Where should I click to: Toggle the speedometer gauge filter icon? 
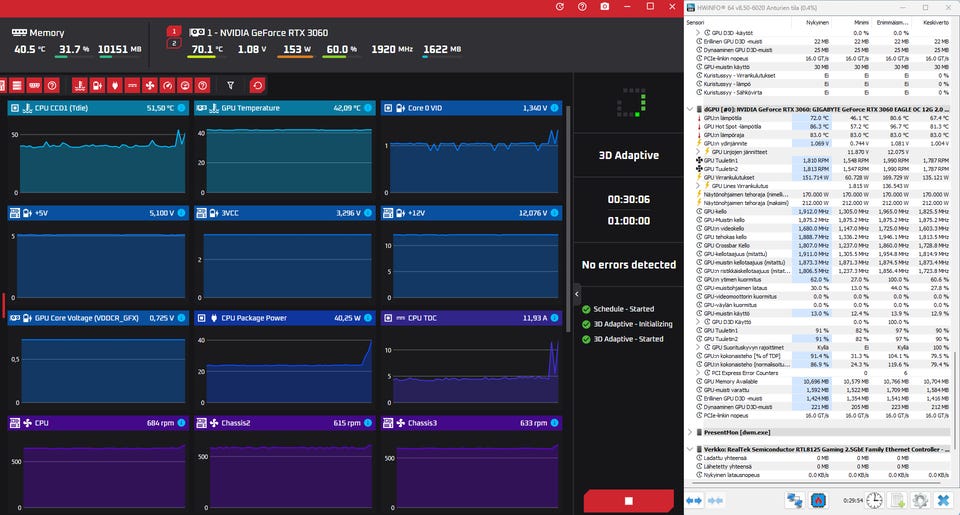click(x=167, y=86)
